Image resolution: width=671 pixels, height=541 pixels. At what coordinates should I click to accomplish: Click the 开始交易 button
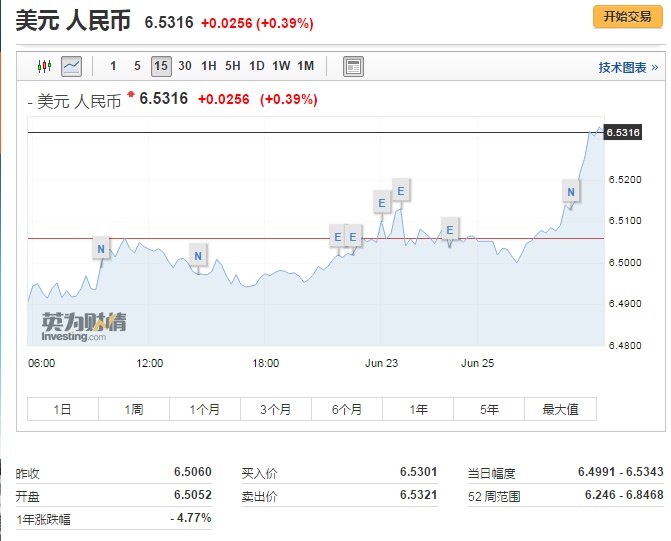[x=627, y=17]
